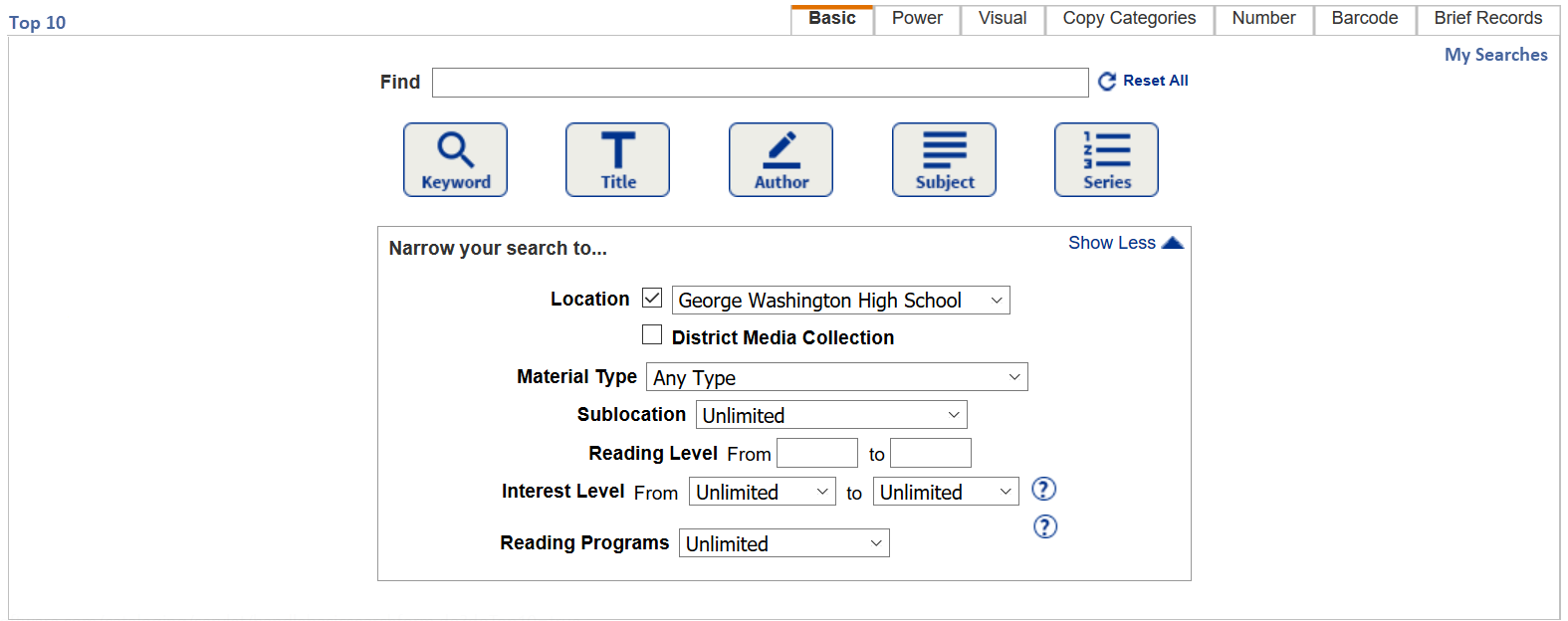Select the Author search icon
The image size is (1568, 621).
pyautogui.click(x=781, y=159)
